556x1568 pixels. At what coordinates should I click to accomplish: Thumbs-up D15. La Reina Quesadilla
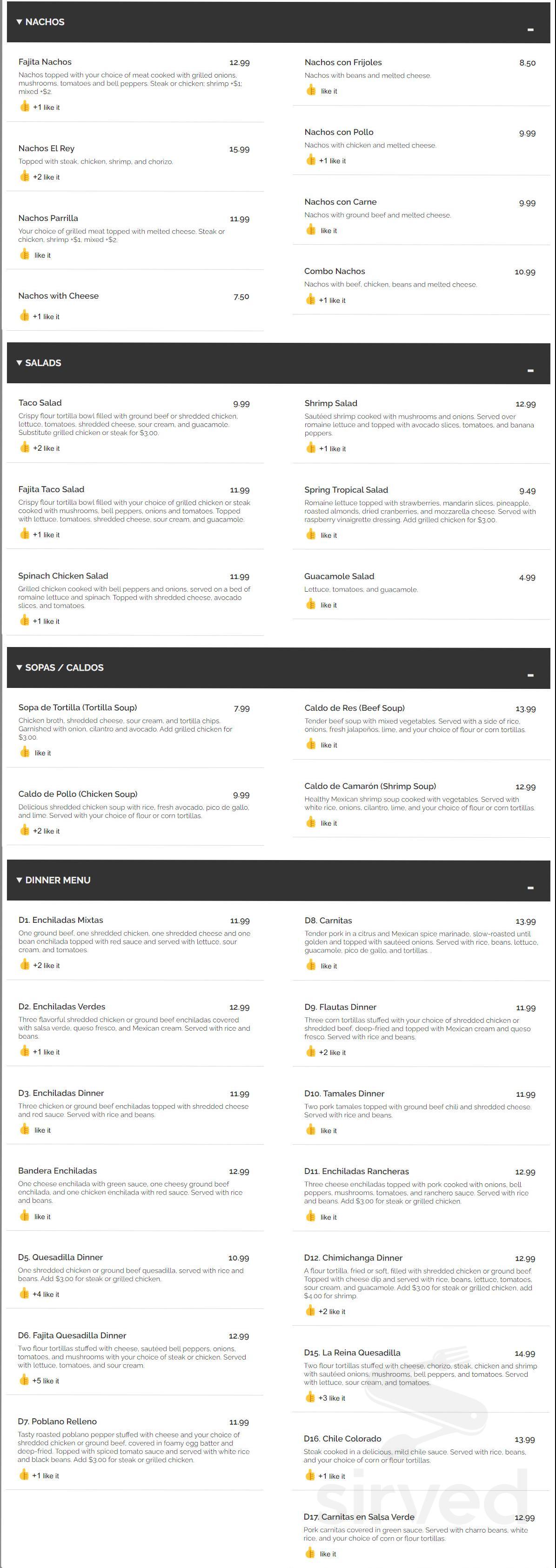[x=310, y=1397]
